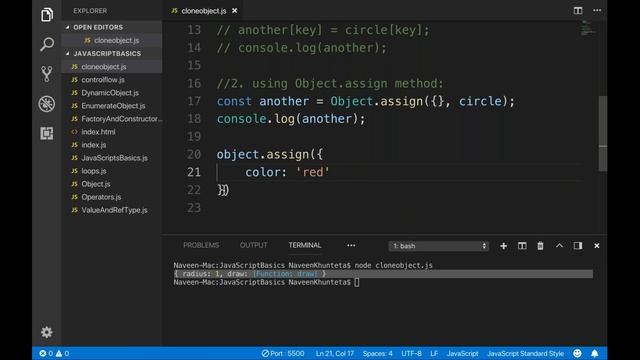Open notifications bell in status bar
Viewport: 640px width, 360px height.
pyautogui.click(x=595, y=353)
